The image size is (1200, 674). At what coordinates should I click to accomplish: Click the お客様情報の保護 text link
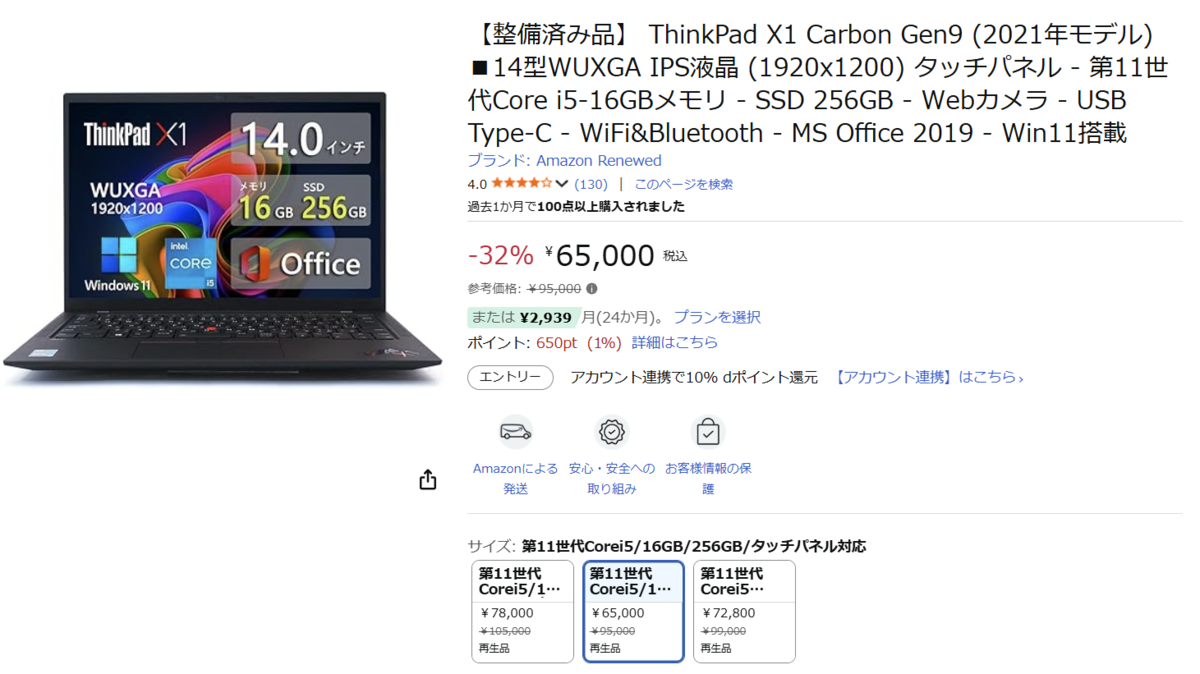click(708, 478)
